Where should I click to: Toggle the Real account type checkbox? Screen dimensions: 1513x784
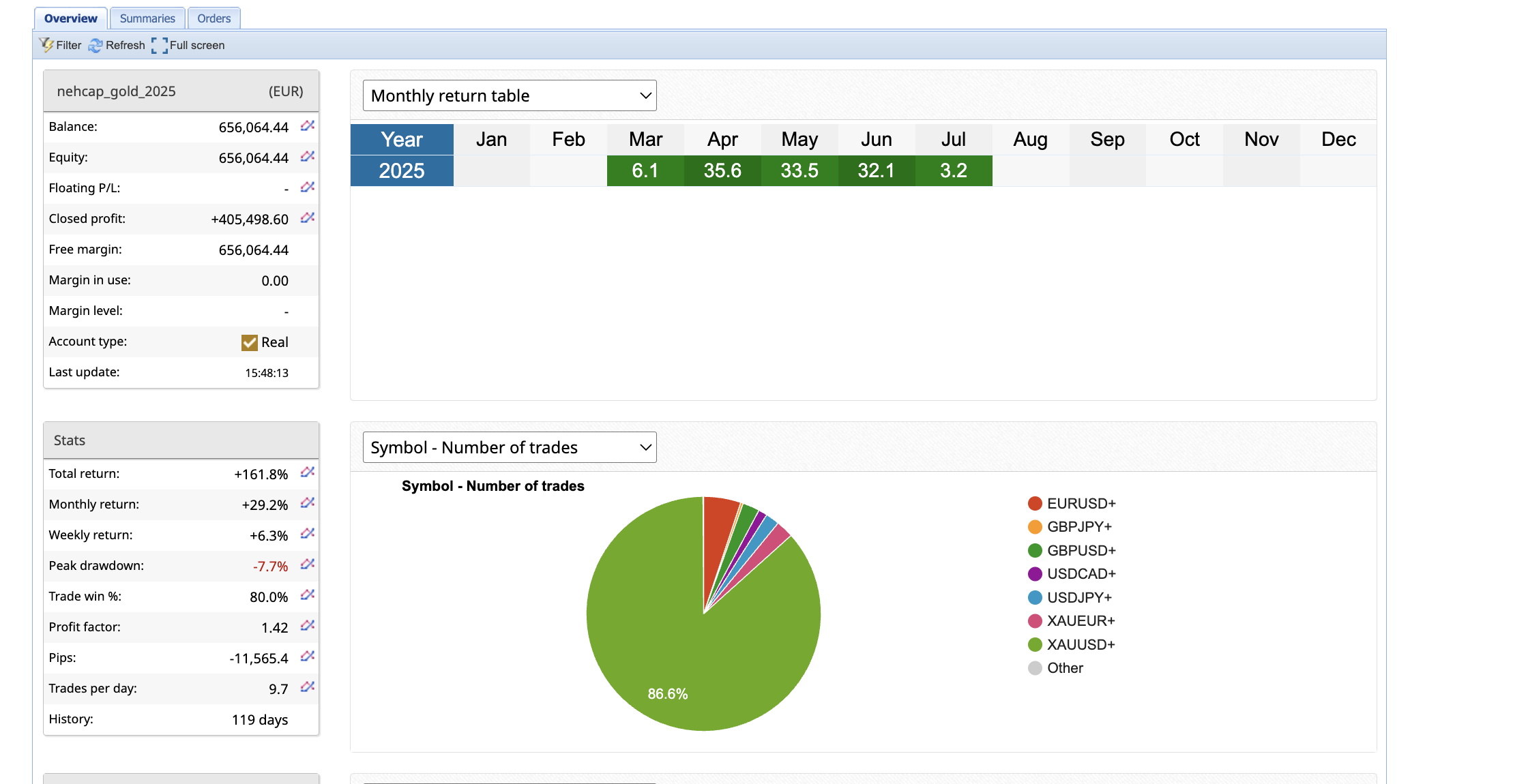[249, 342]
